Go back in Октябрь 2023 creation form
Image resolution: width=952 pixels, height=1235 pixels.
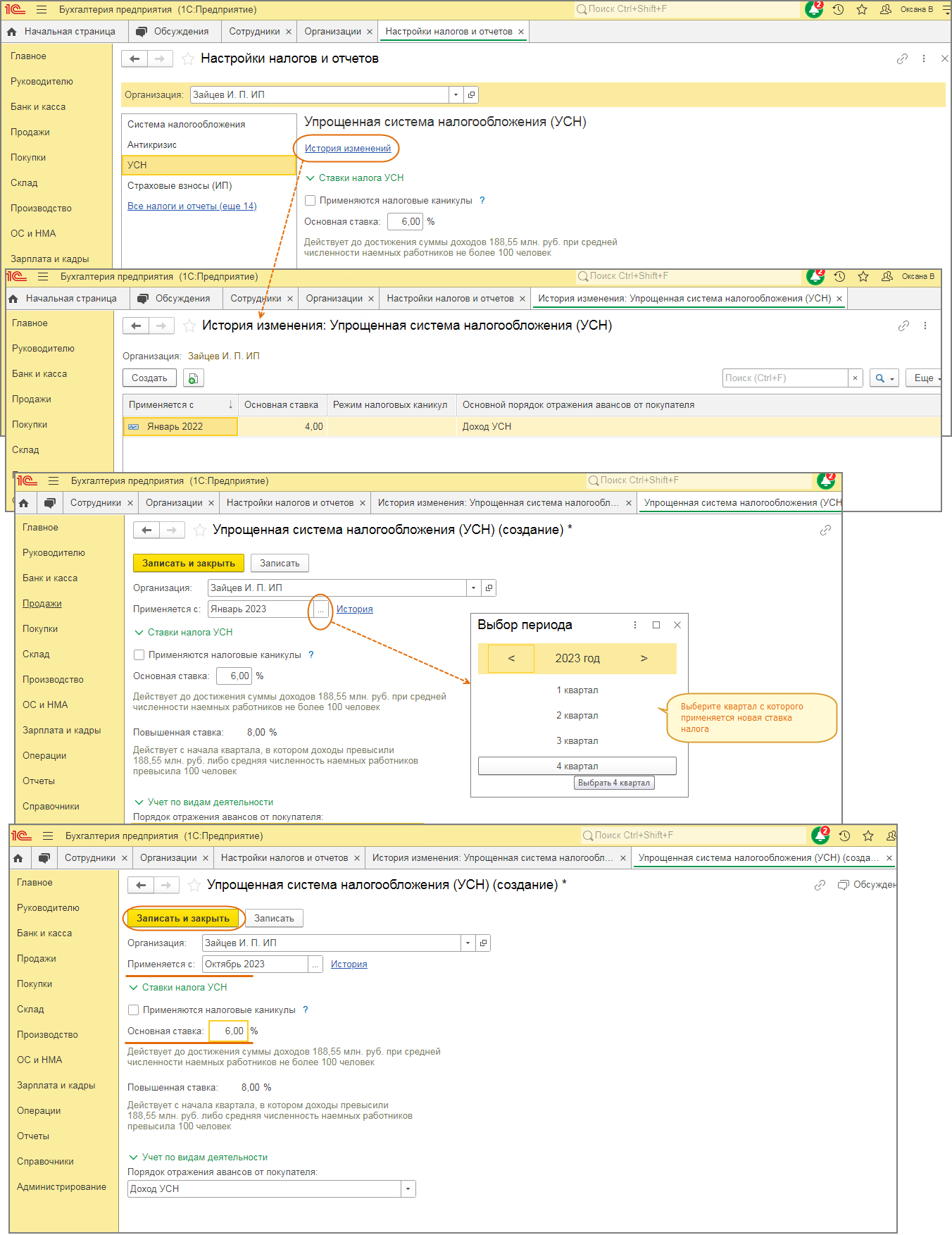tap(141, 886)
